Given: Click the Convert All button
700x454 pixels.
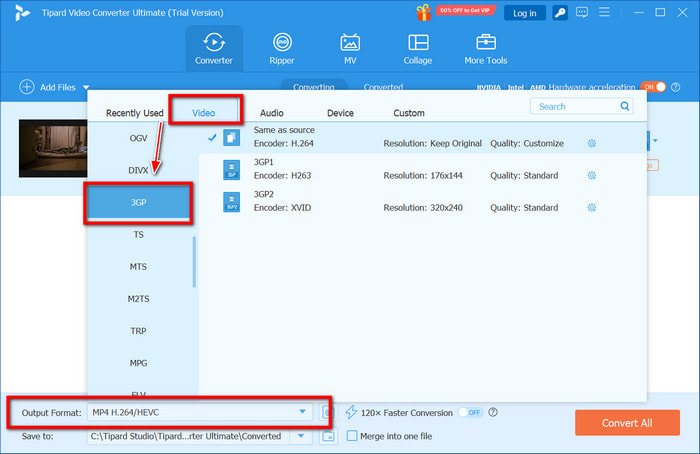Looking at the screenshot, I should (x=627, y=423).
